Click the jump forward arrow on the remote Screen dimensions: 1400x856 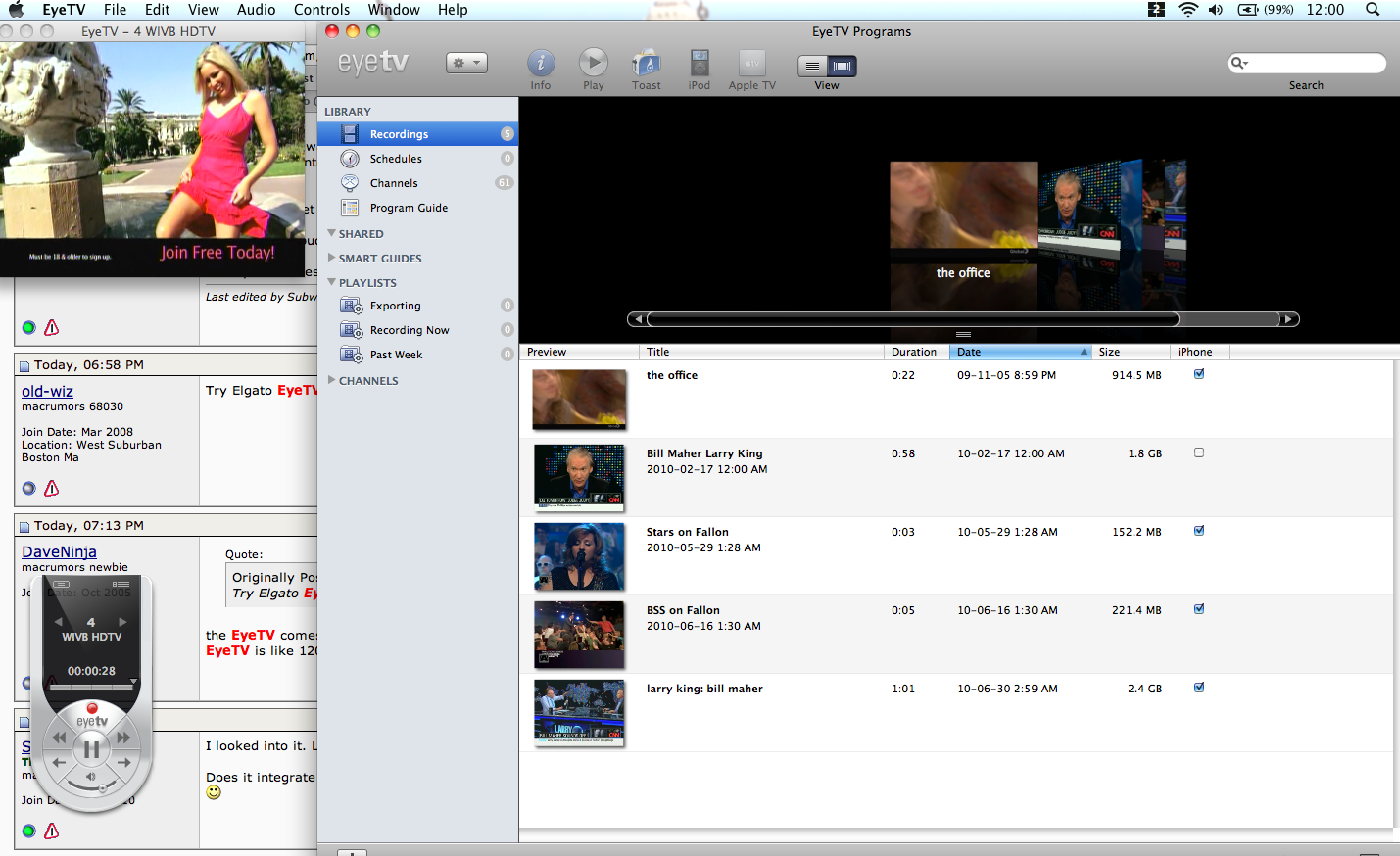click(124, 762)
